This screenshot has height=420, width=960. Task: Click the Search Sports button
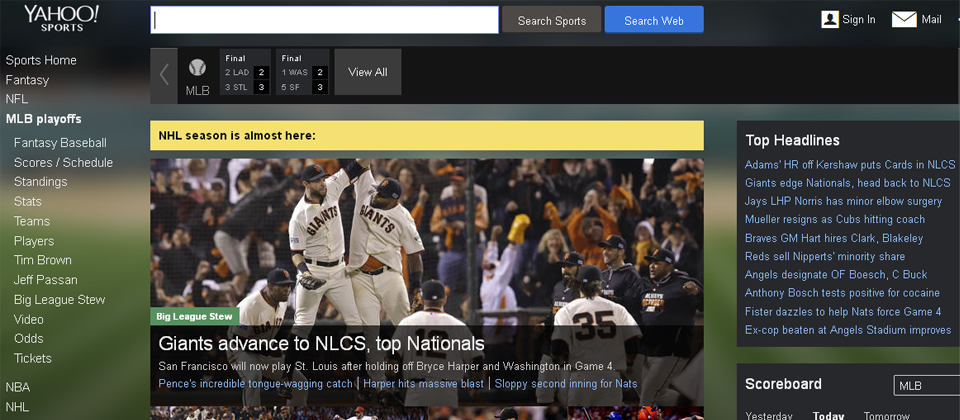point(552,20)
